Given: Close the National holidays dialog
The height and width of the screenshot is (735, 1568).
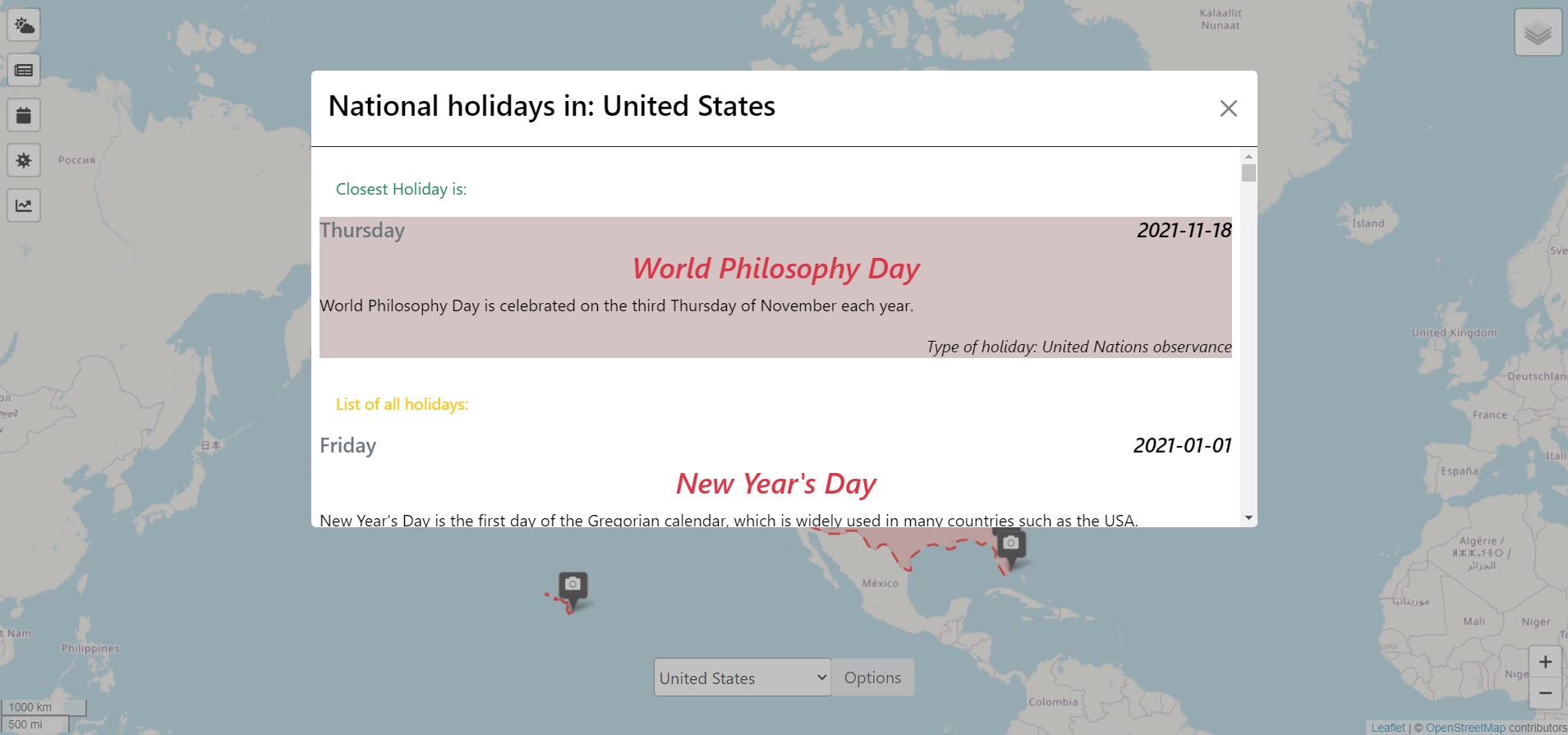Looking at the screenshot, I should coord(1228,108).
